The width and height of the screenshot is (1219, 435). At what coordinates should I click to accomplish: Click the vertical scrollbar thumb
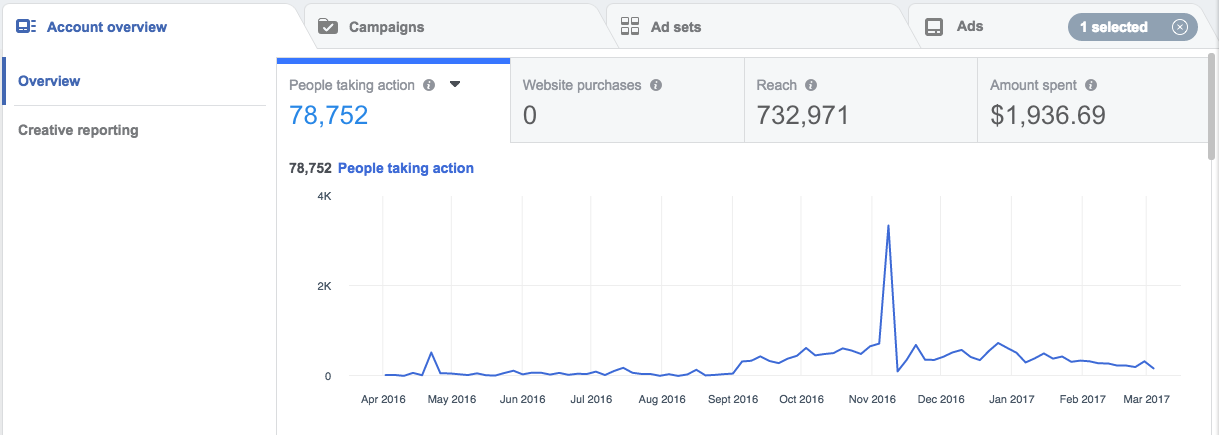(x=1213, y=107)
